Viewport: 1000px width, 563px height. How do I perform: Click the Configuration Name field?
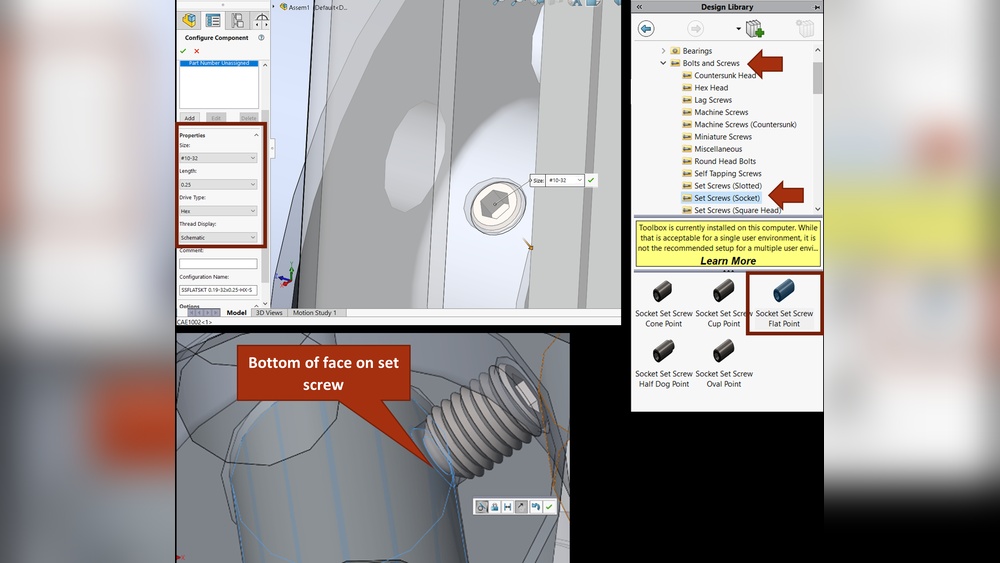coord(218,290)
